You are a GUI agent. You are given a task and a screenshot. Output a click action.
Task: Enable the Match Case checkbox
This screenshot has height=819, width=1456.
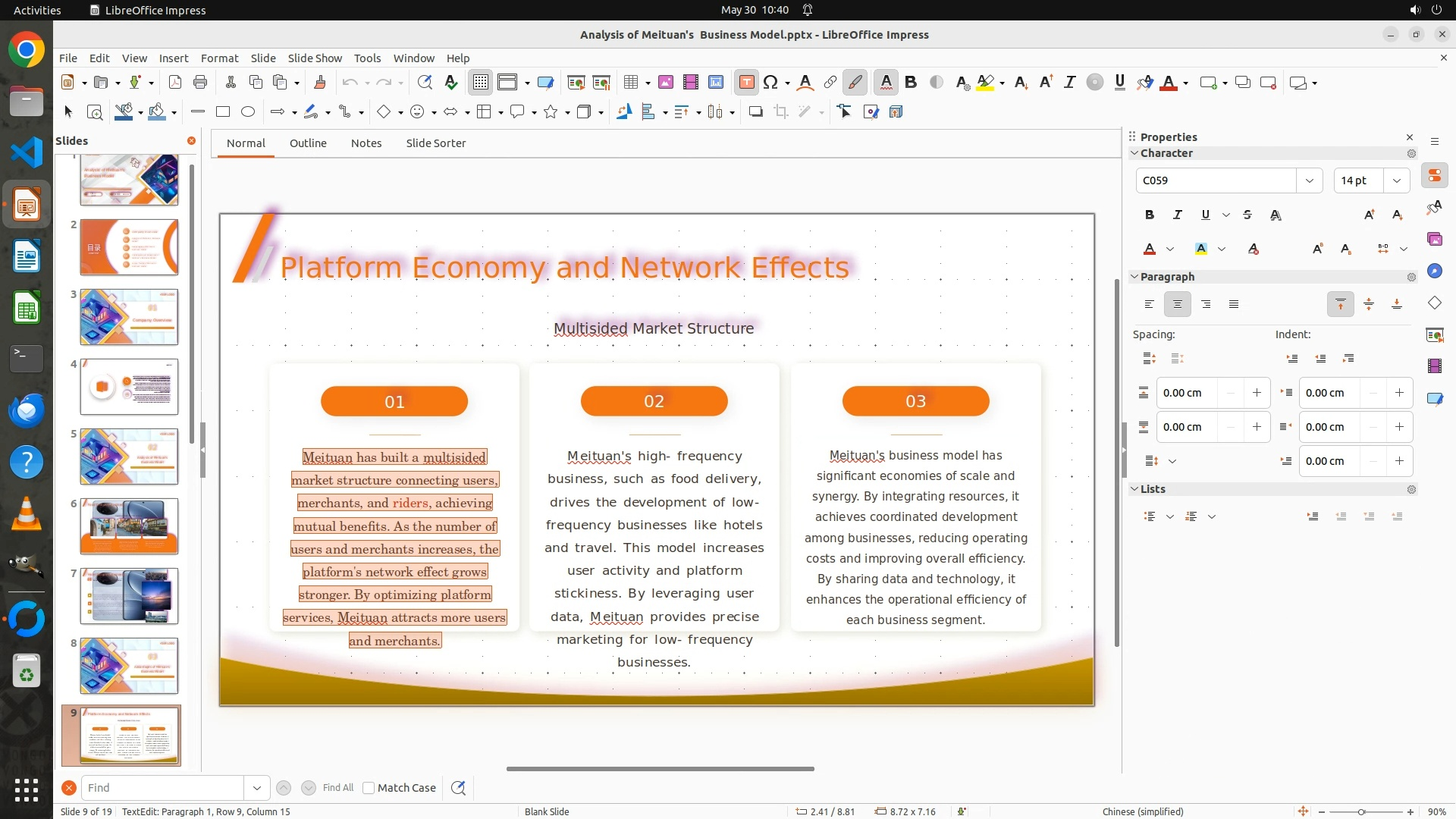[369, 788]
